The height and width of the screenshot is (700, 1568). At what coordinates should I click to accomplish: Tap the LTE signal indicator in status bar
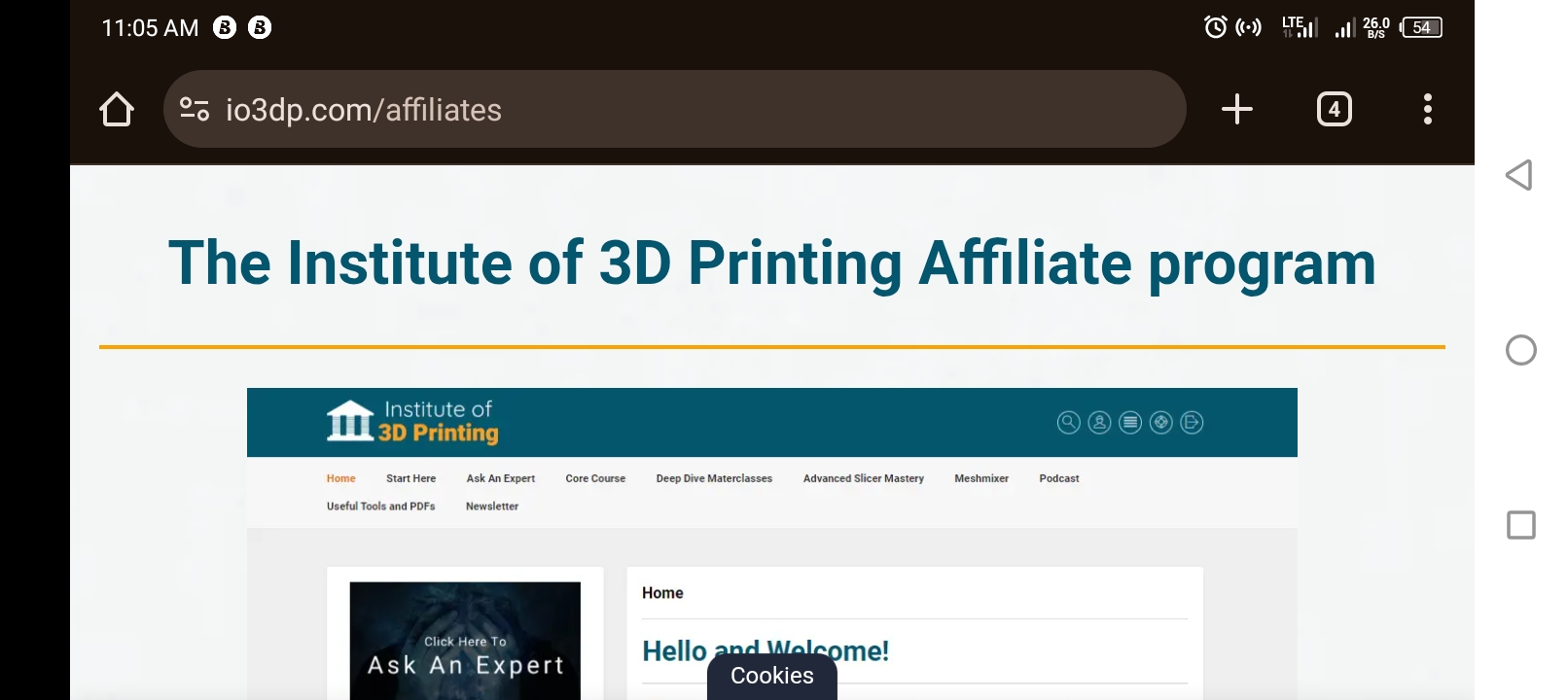tap(1300, 27)
